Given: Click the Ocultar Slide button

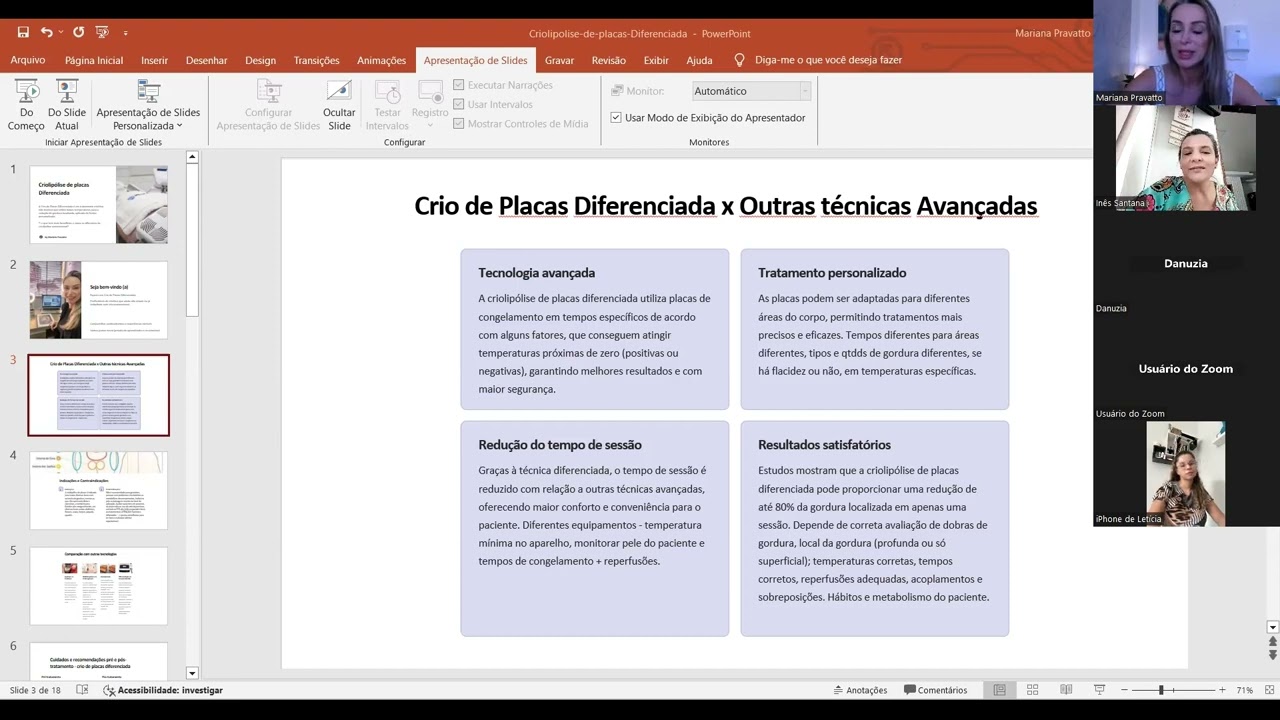Looking at the screenshot, I should pos(339,105).
